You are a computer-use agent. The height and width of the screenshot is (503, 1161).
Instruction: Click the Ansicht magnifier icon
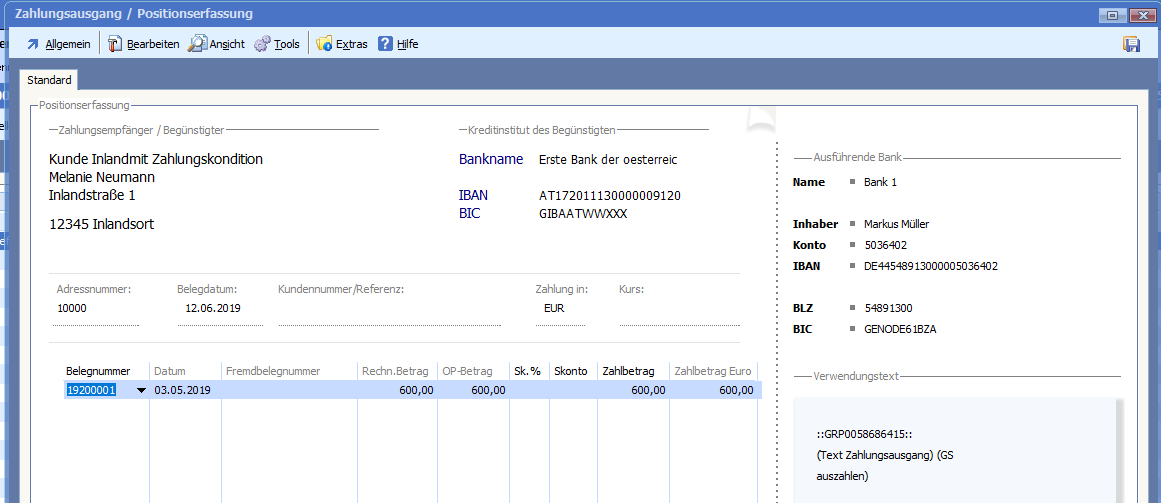tap(198, 44)
